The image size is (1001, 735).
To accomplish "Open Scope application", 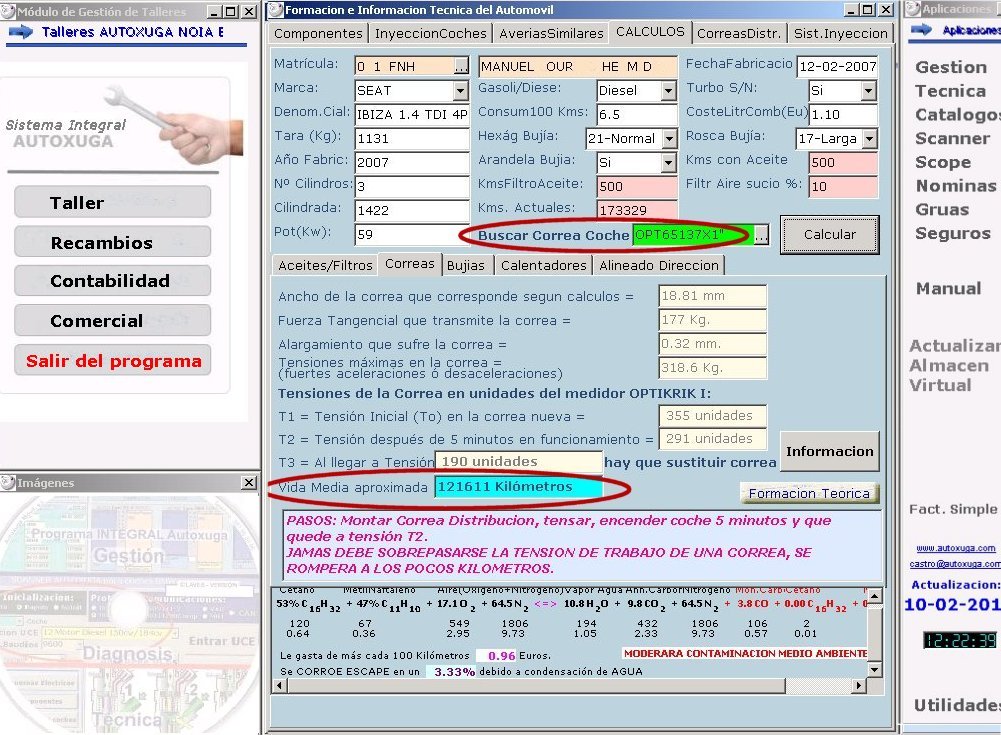I will click(x=942, y=162).
